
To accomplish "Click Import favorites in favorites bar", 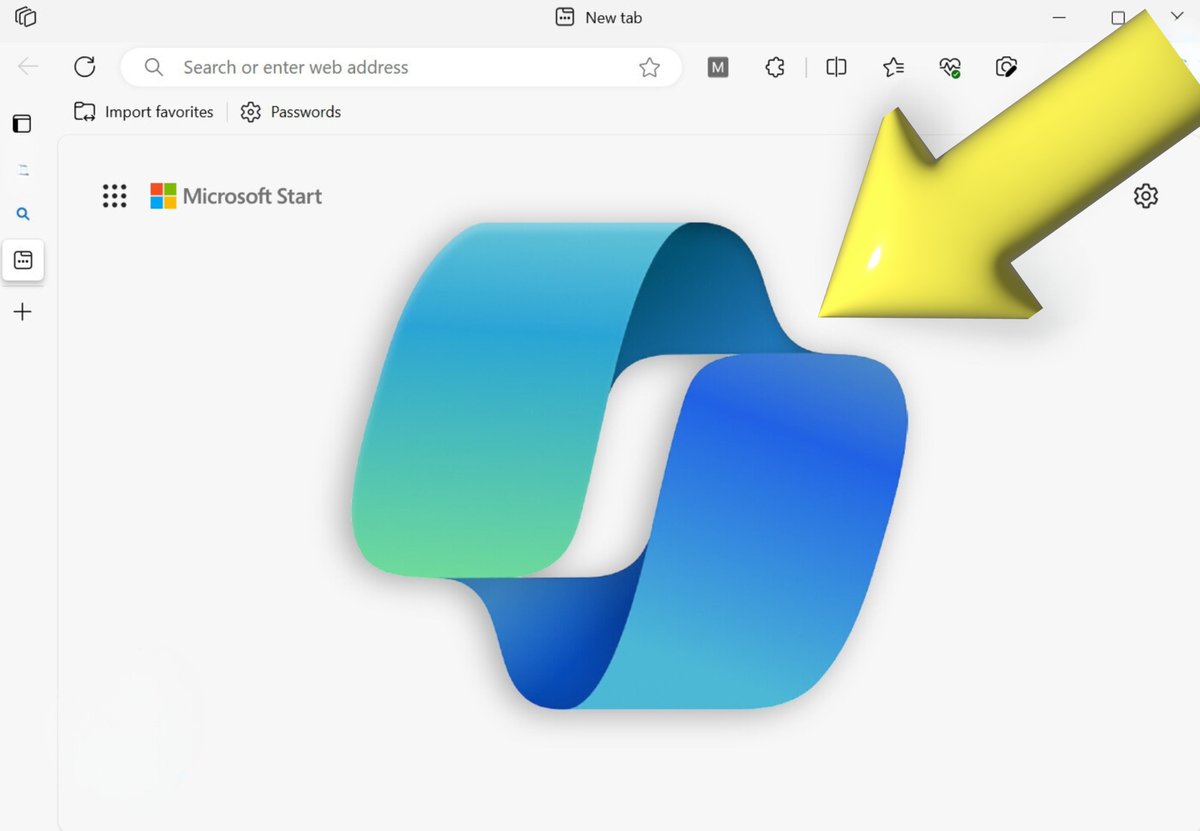I will tap(144, 112).
